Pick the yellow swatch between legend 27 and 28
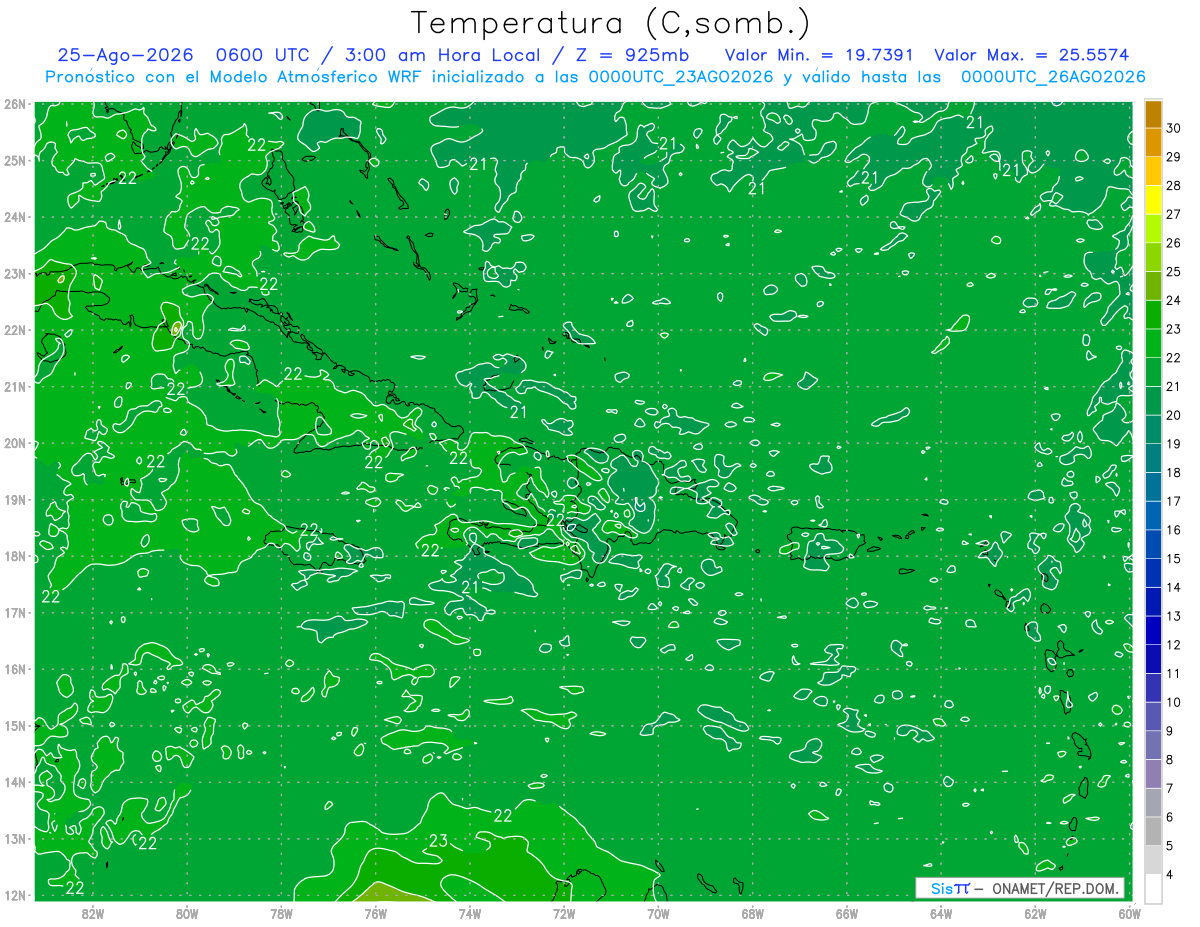The height and width of the screenshot is (927, 1200). tap(1153, 200)
